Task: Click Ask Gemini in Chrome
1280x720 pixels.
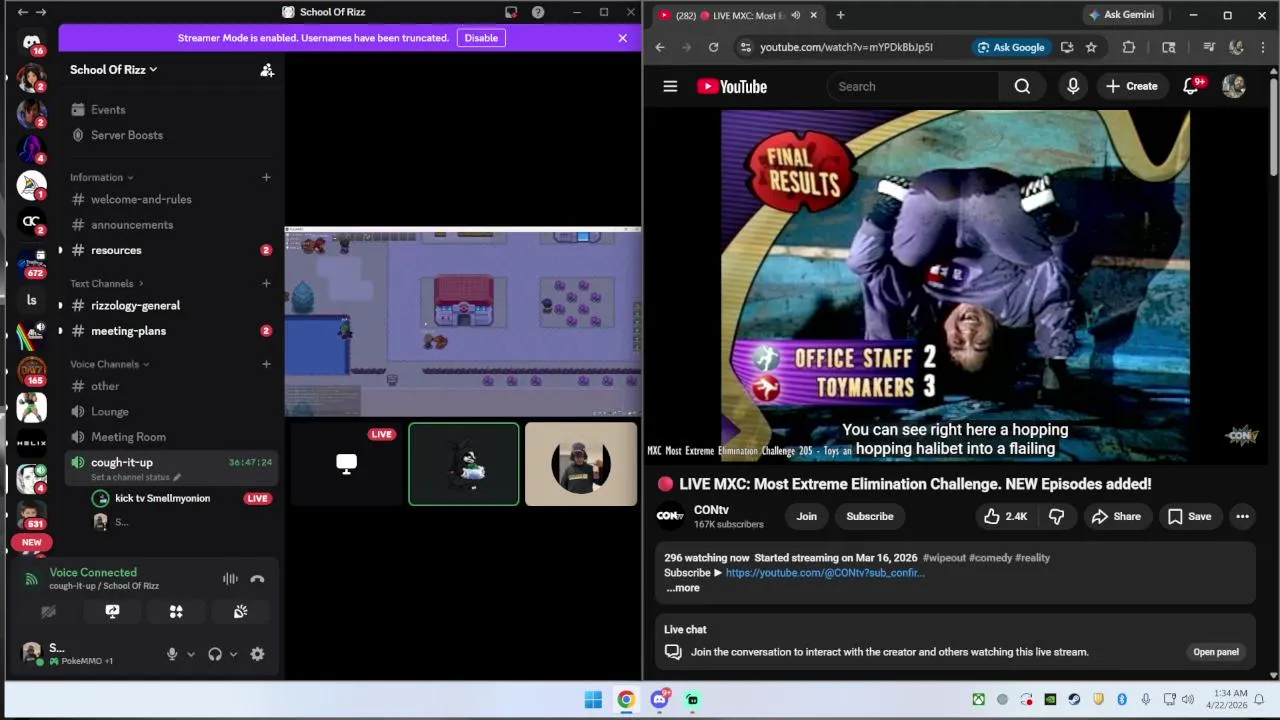Action: tap(1121, 15)
